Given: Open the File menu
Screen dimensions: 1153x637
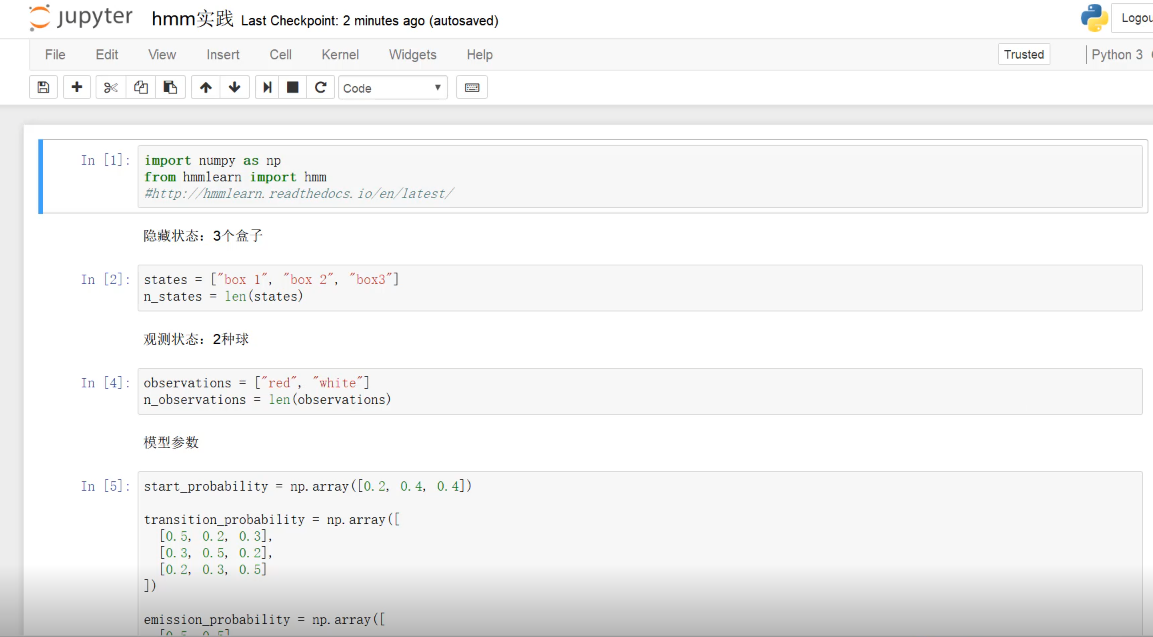Looking at the screenshot, I should coord(55,55).
